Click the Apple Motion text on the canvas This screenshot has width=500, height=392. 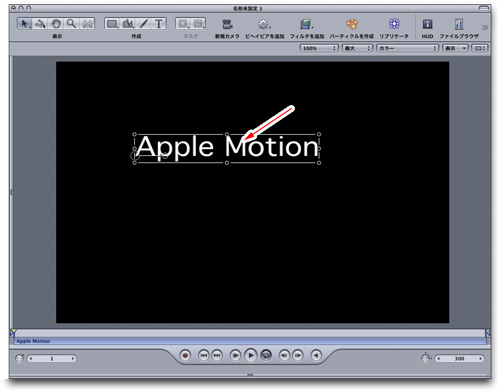click(x=227, y=147)
